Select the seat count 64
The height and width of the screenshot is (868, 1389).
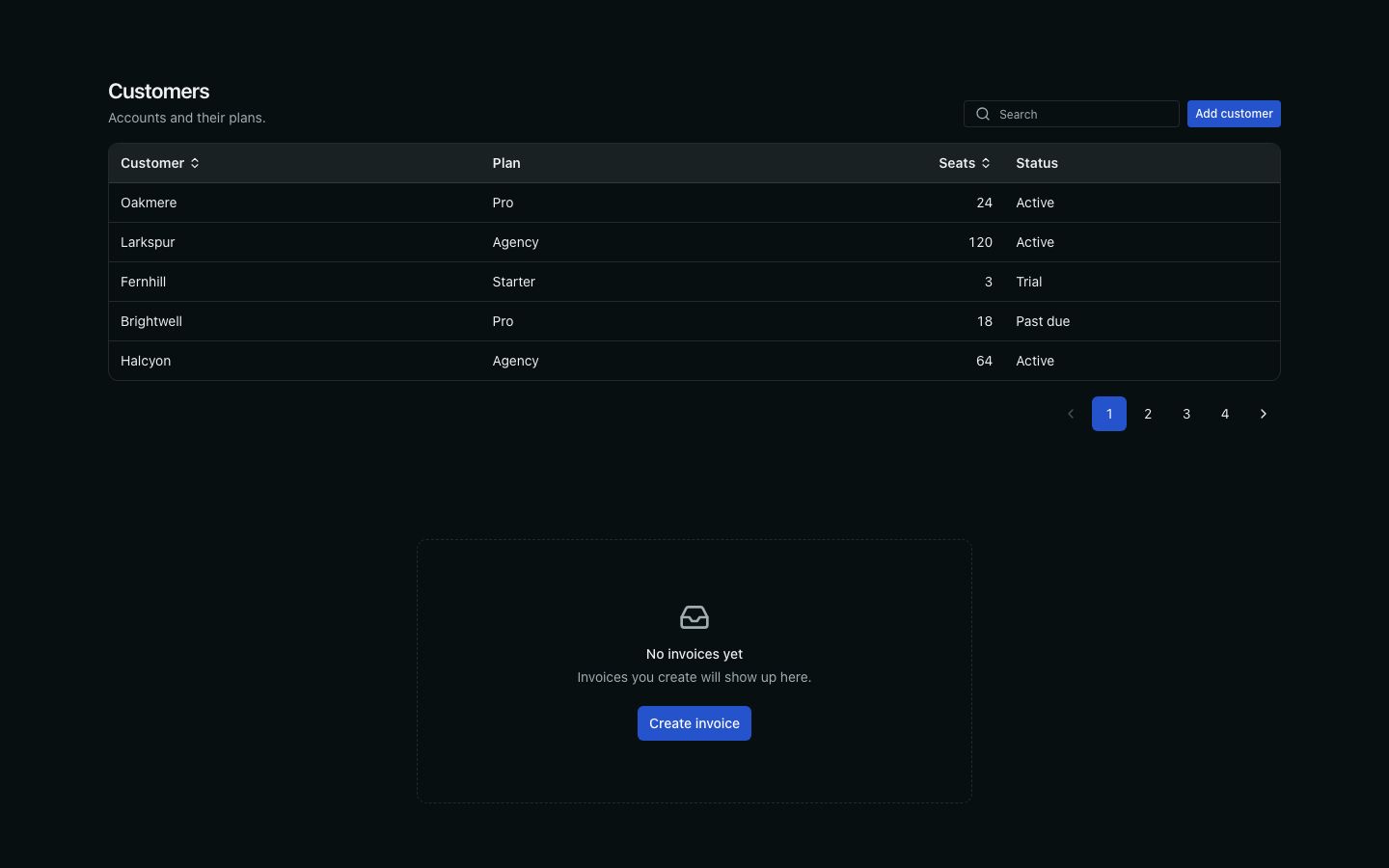pos(984,361)
